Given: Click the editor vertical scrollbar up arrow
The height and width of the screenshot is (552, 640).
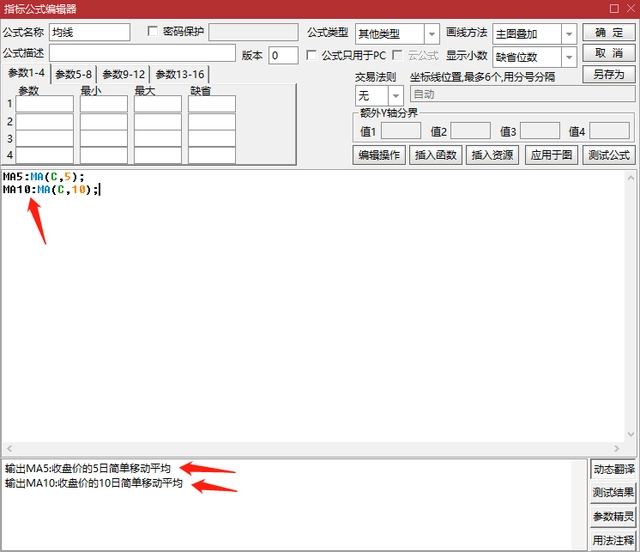Looking at the screenshot, I should [x=631, y=178].
